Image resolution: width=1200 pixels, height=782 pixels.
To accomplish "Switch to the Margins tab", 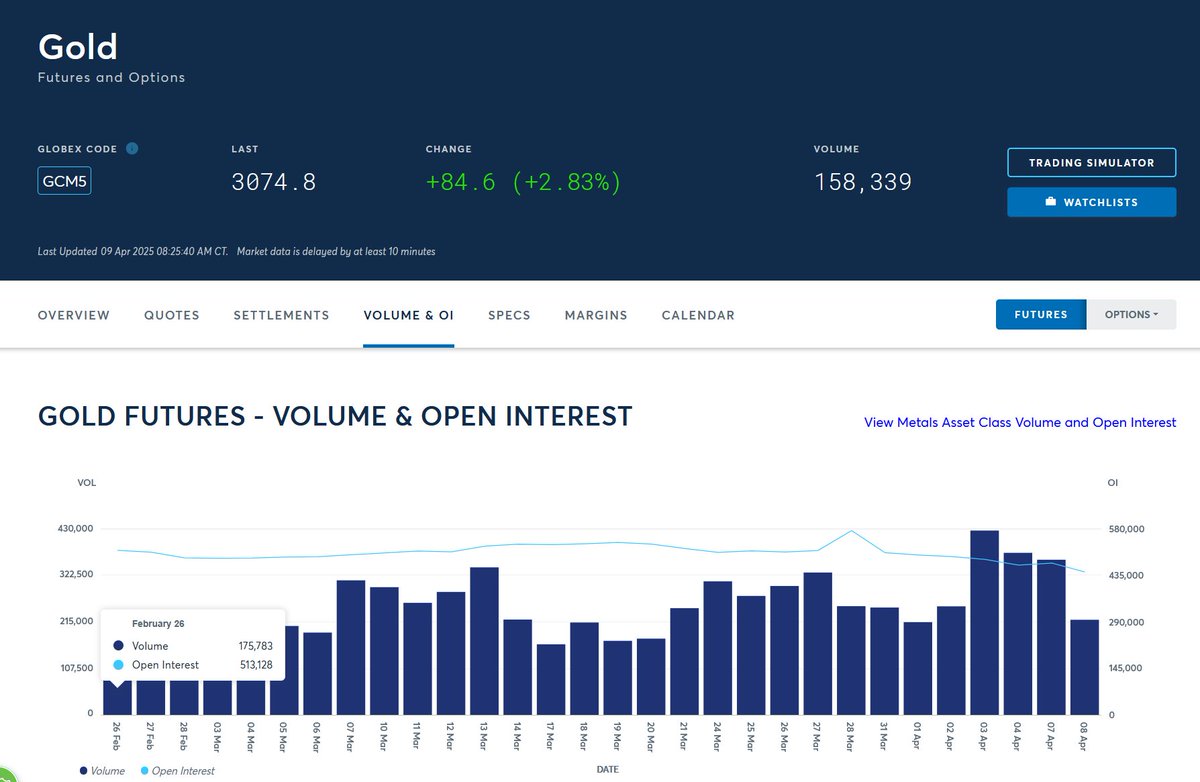I will [x=596, y=315].
